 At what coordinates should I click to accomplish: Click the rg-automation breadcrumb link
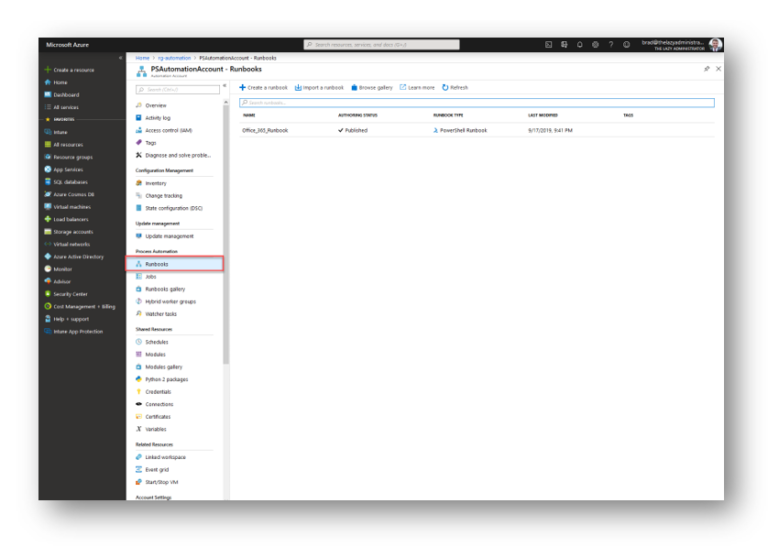174,58
